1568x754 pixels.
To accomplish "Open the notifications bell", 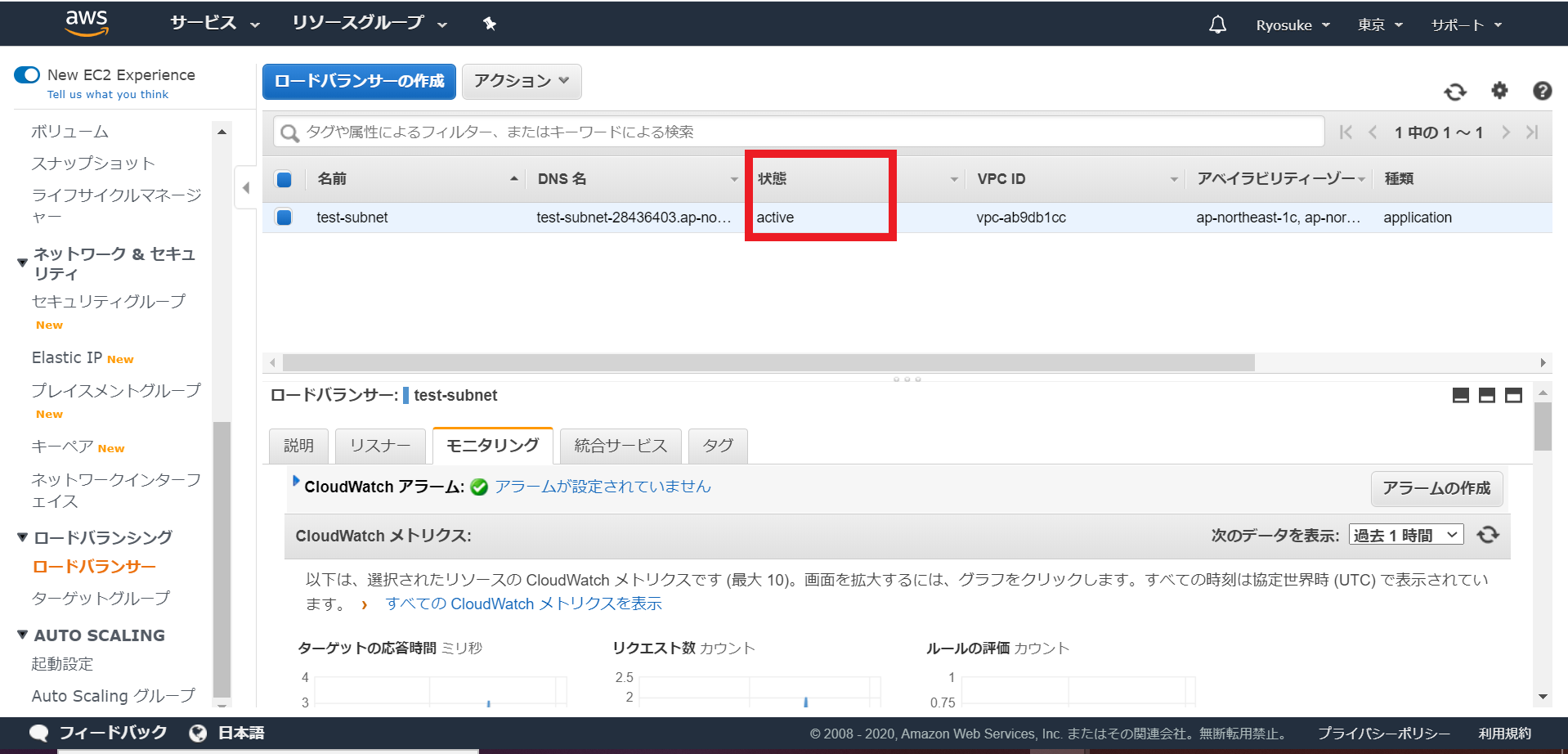I will 1217,25.
